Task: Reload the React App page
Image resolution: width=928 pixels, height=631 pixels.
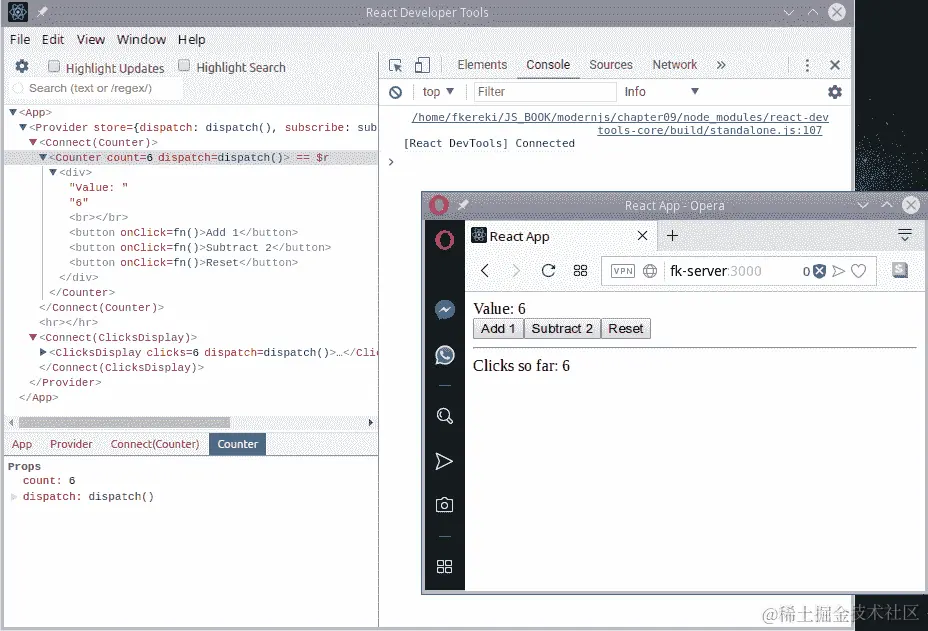Action: pos(548,271)
